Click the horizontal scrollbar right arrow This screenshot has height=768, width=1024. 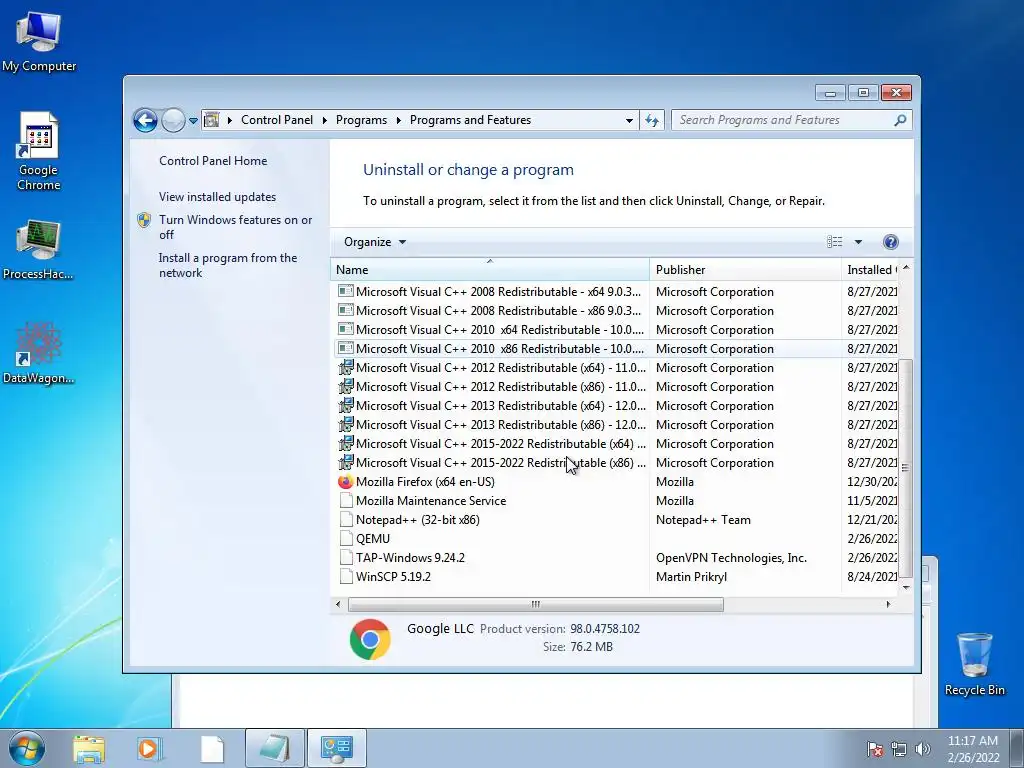pos(888,604)
